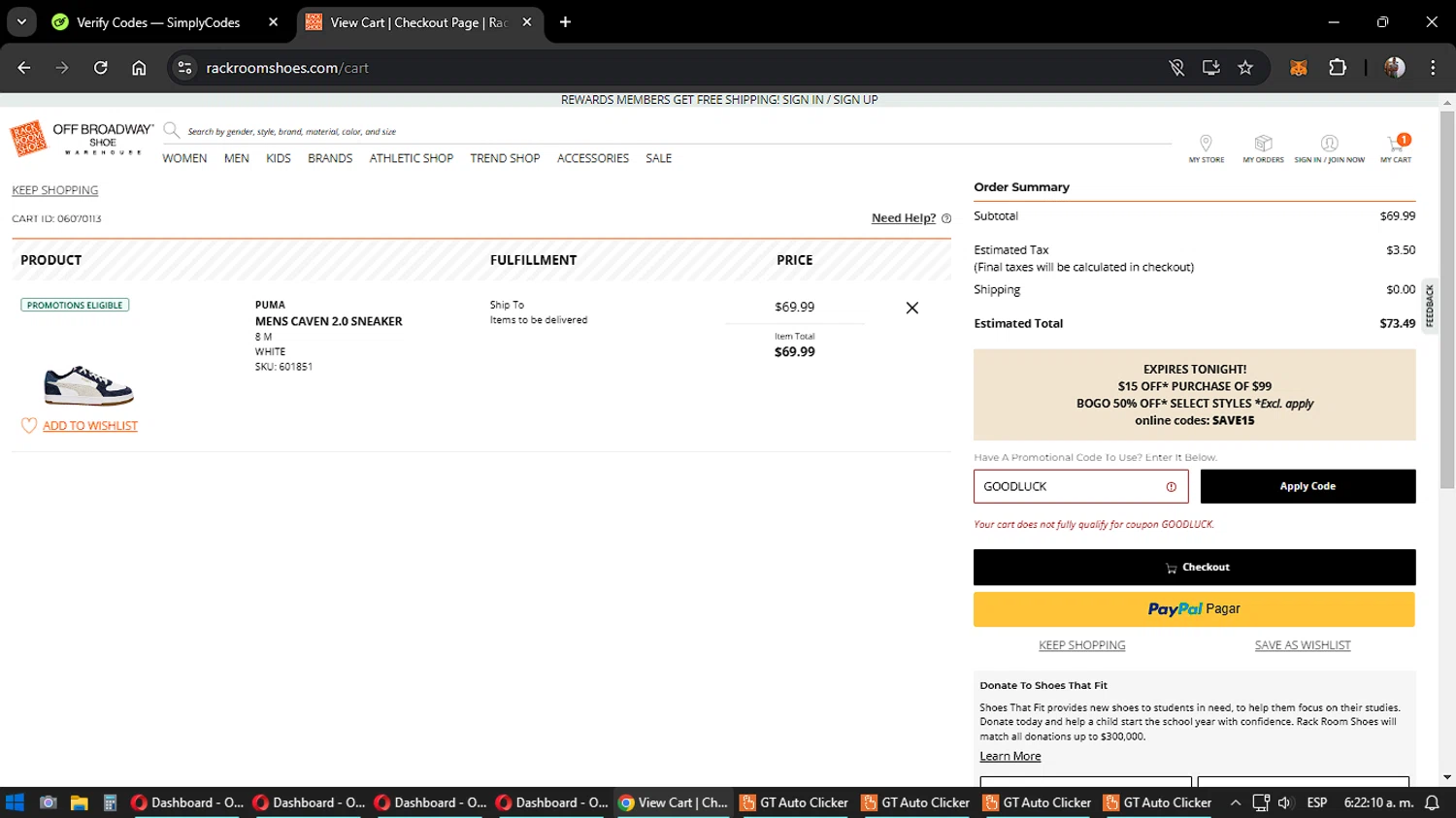1456x818 pixels.
Task: Click the Apply Code button
Action: [1307, 486]
